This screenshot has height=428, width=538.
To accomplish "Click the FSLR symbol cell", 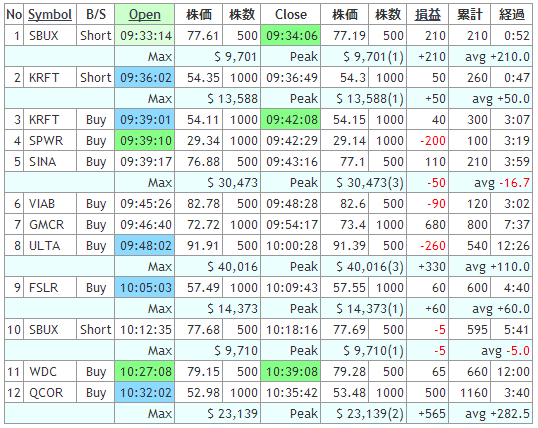I will pyautogui.click(x=50, y=288).
